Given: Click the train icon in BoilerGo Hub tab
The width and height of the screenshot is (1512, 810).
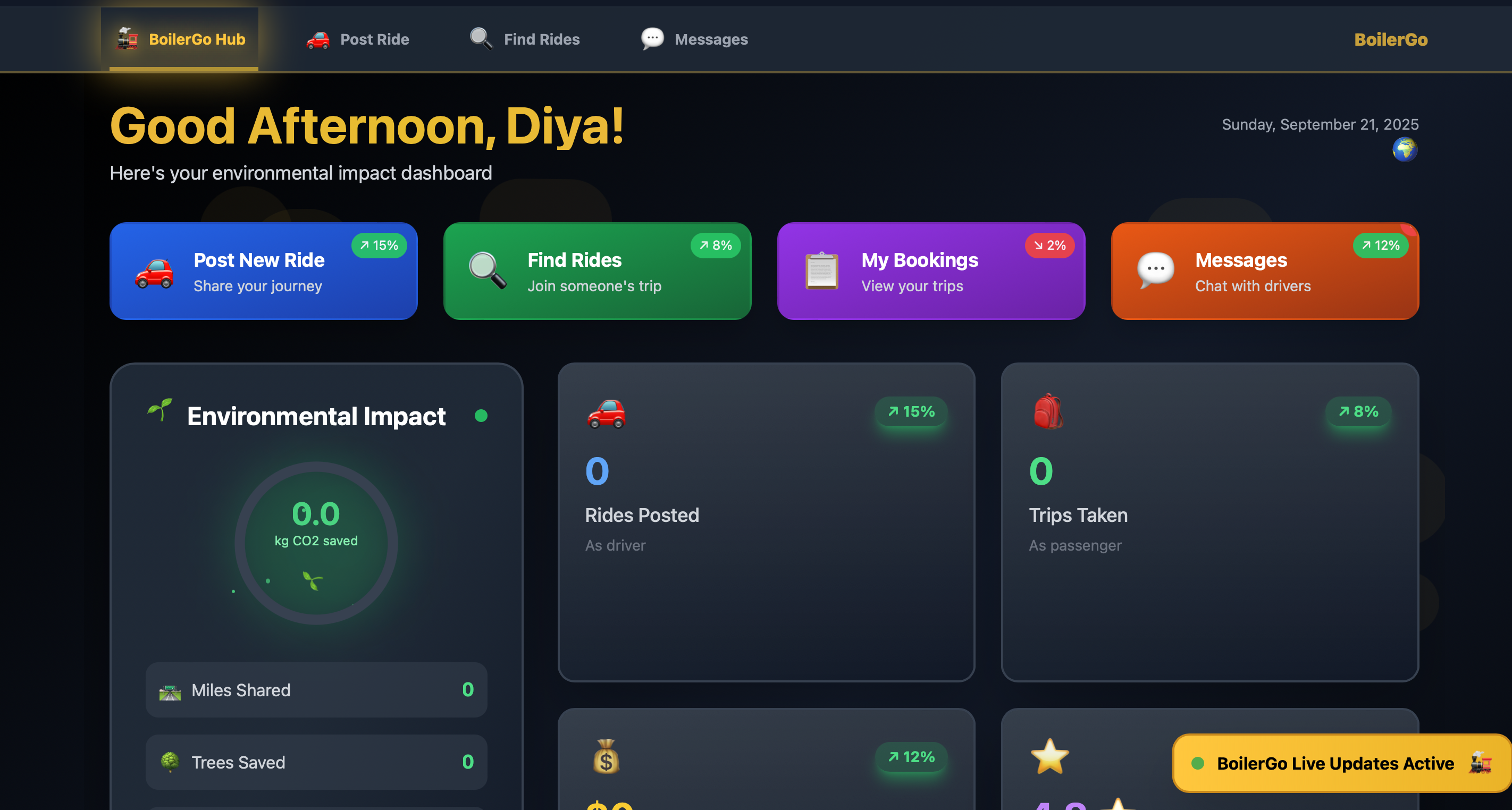Looking at the screenshot, I should pos(127,39).
